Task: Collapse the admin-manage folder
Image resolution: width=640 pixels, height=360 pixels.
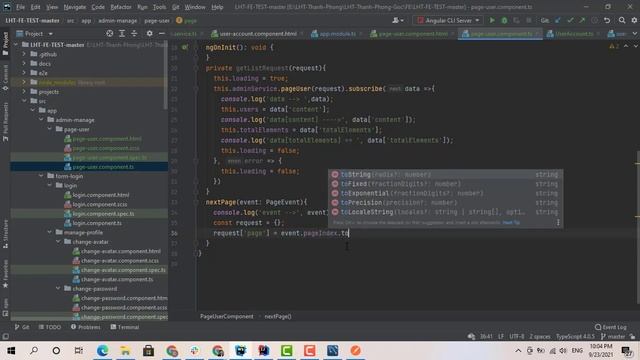Action: point(41,120)
